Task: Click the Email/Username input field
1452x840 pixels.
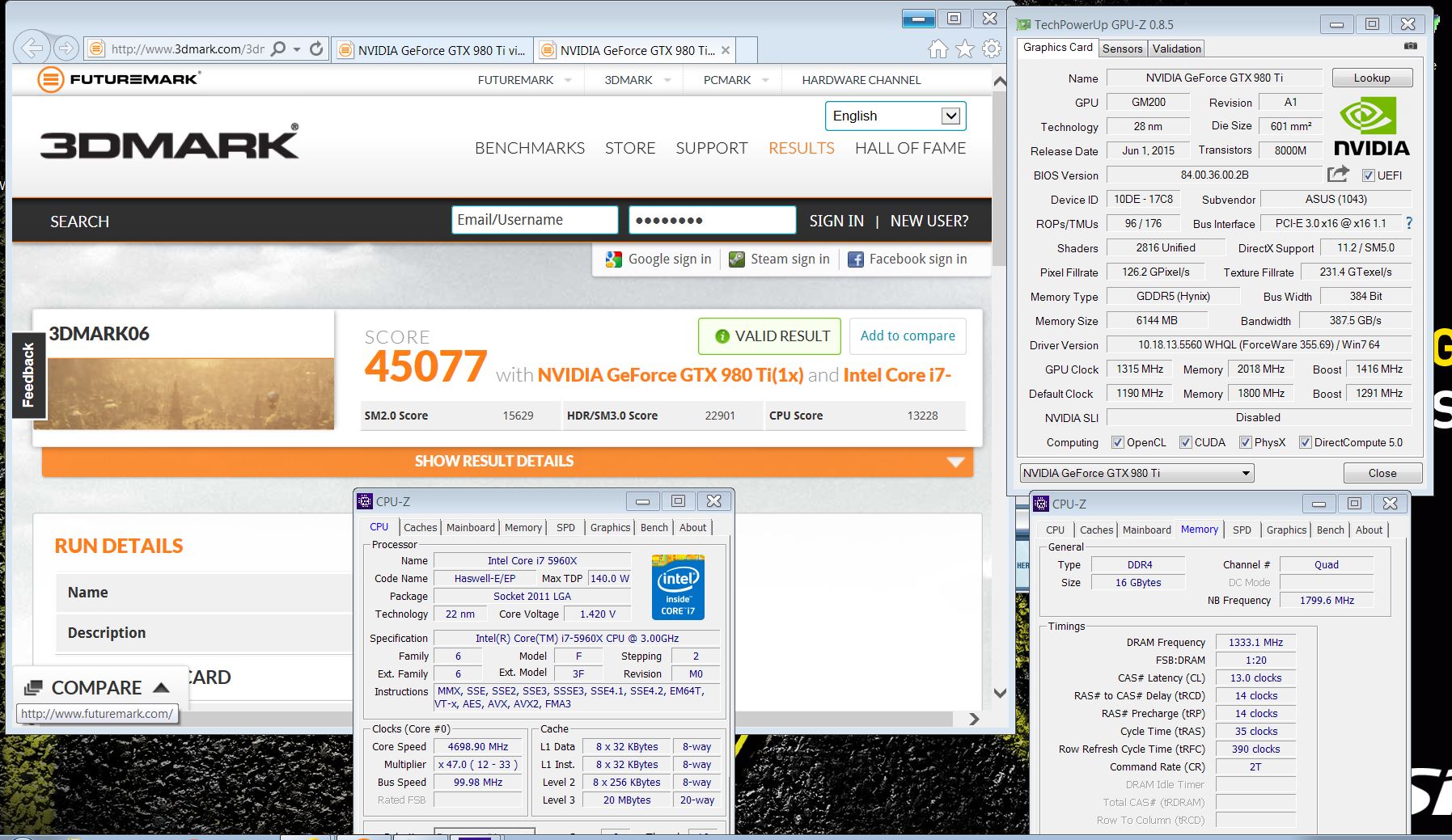Action: pyautogui.click(x=535, y=220)
